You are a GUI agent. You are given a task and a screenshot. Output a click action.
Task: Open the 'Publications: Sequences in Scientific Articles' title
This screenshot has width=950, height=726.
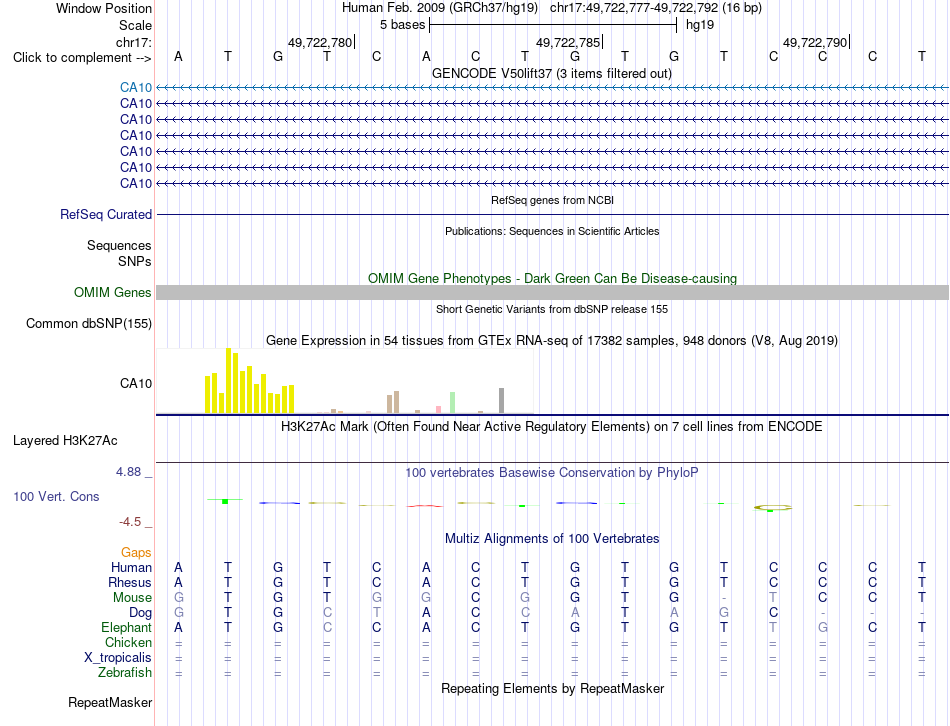[x=552, y=231]
